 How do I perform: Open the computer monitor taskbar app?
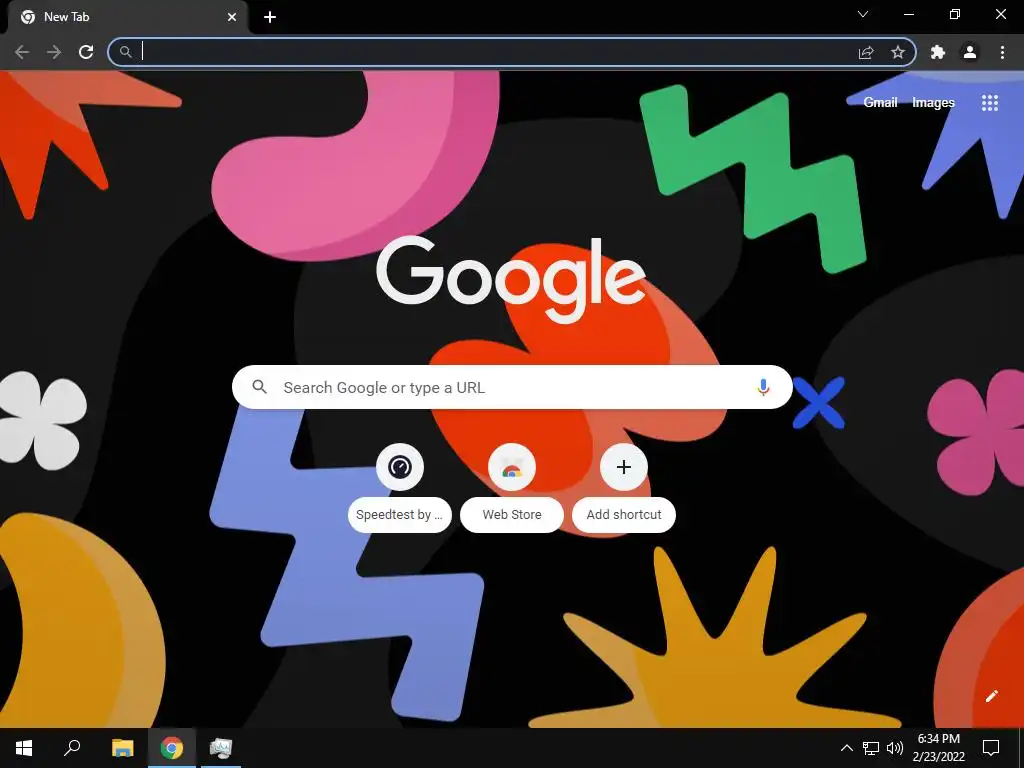[221, 748]
